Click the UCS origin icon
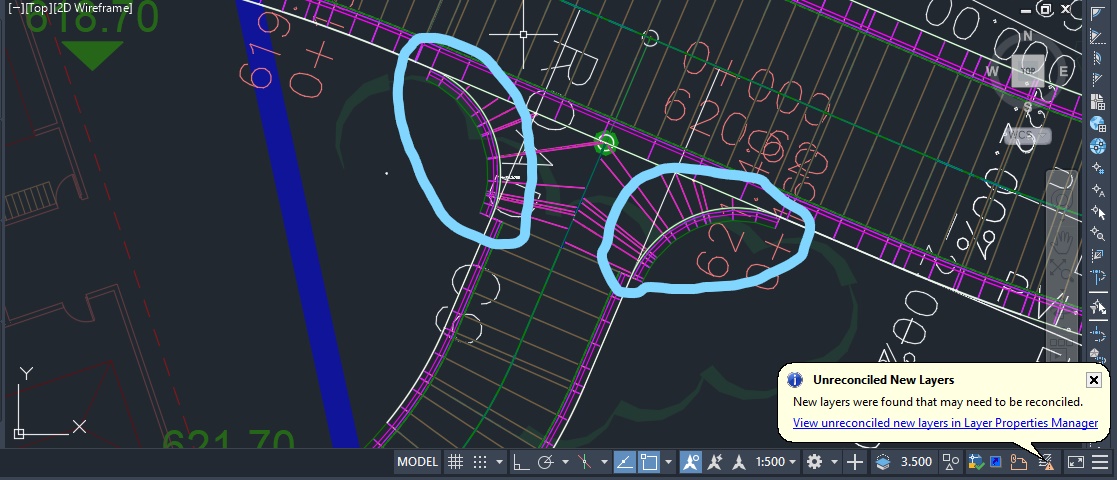 pos(19,433)
